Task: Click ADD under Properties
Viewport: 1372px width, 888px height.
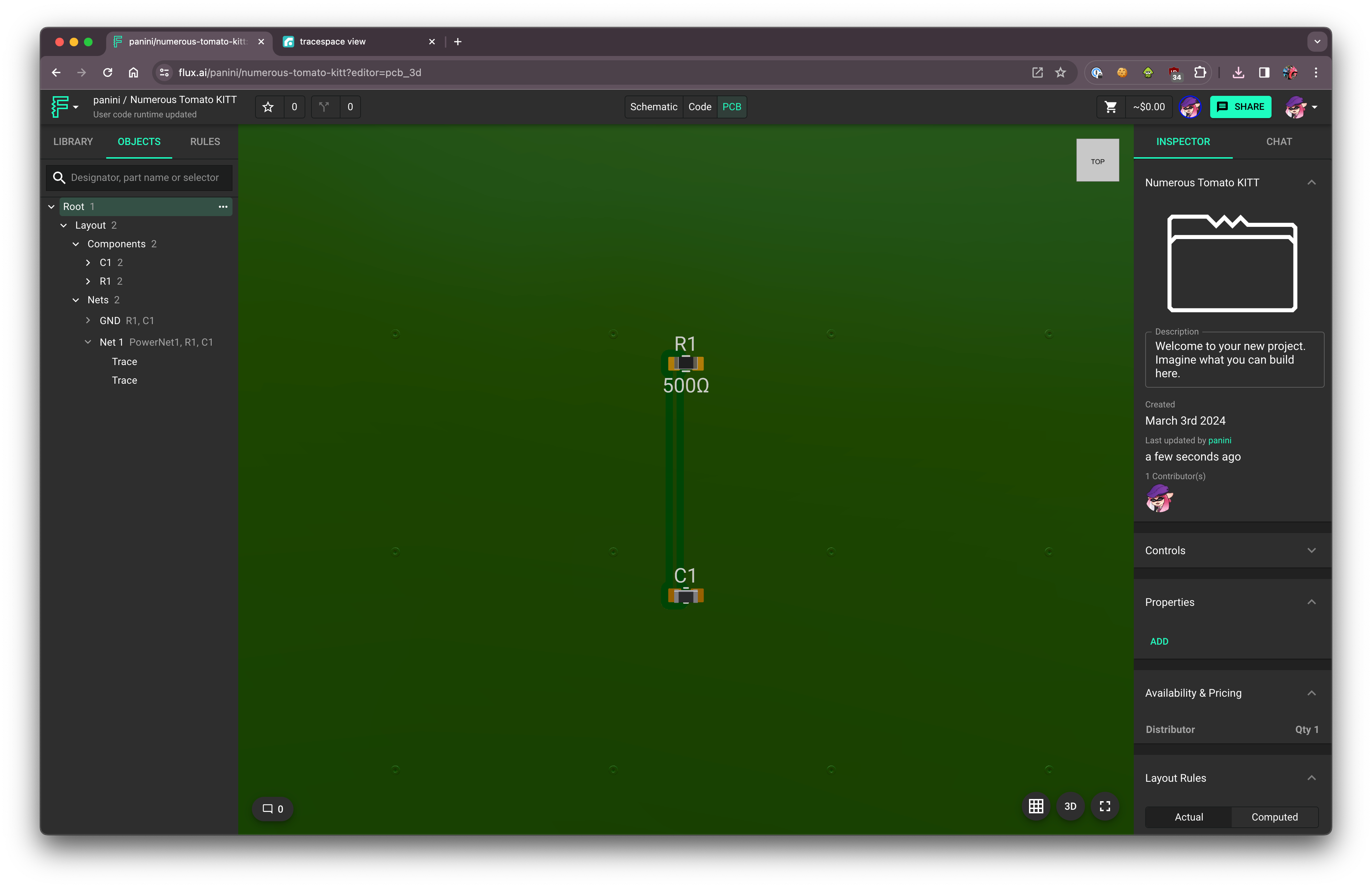Action: coord(1159,641)
